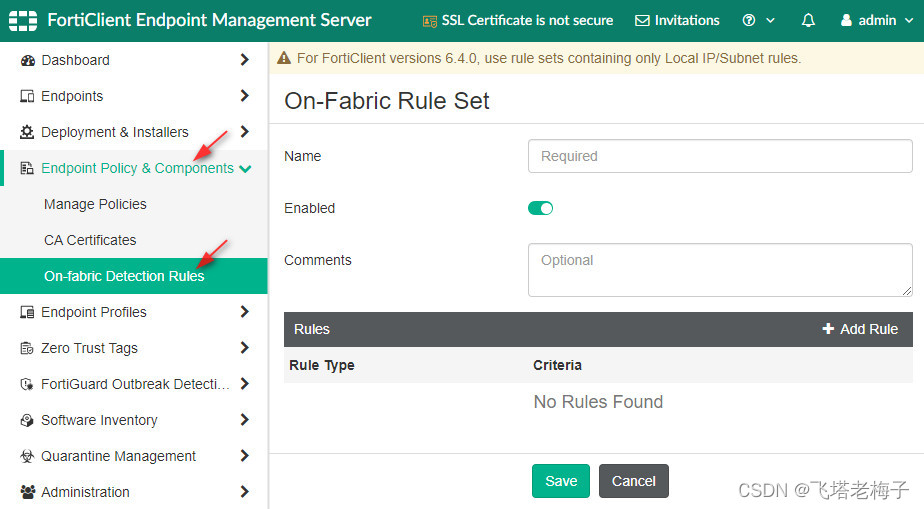The height and width of the screenshot is (509, 924).
Task: Click the Endpoint Policy & Components icon
Action: [27, 168]
